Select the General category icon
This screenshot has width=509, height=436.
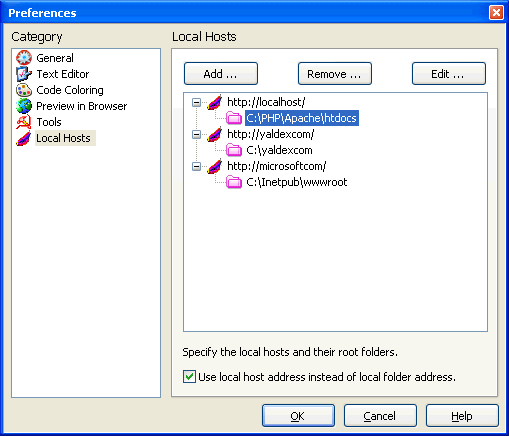pos(24,58)
